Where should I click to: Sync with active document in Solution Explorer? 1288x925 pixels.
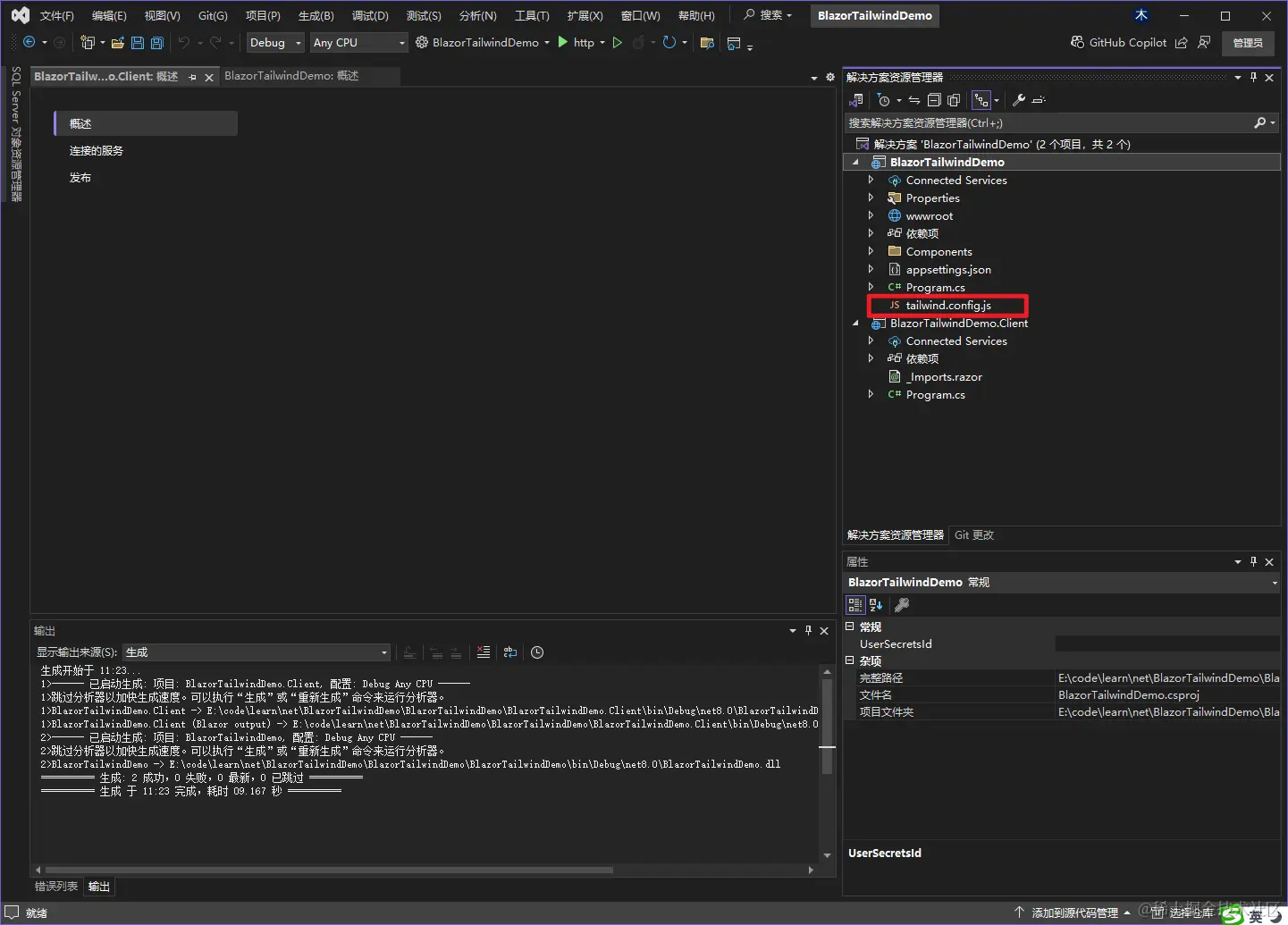(913, 100)
